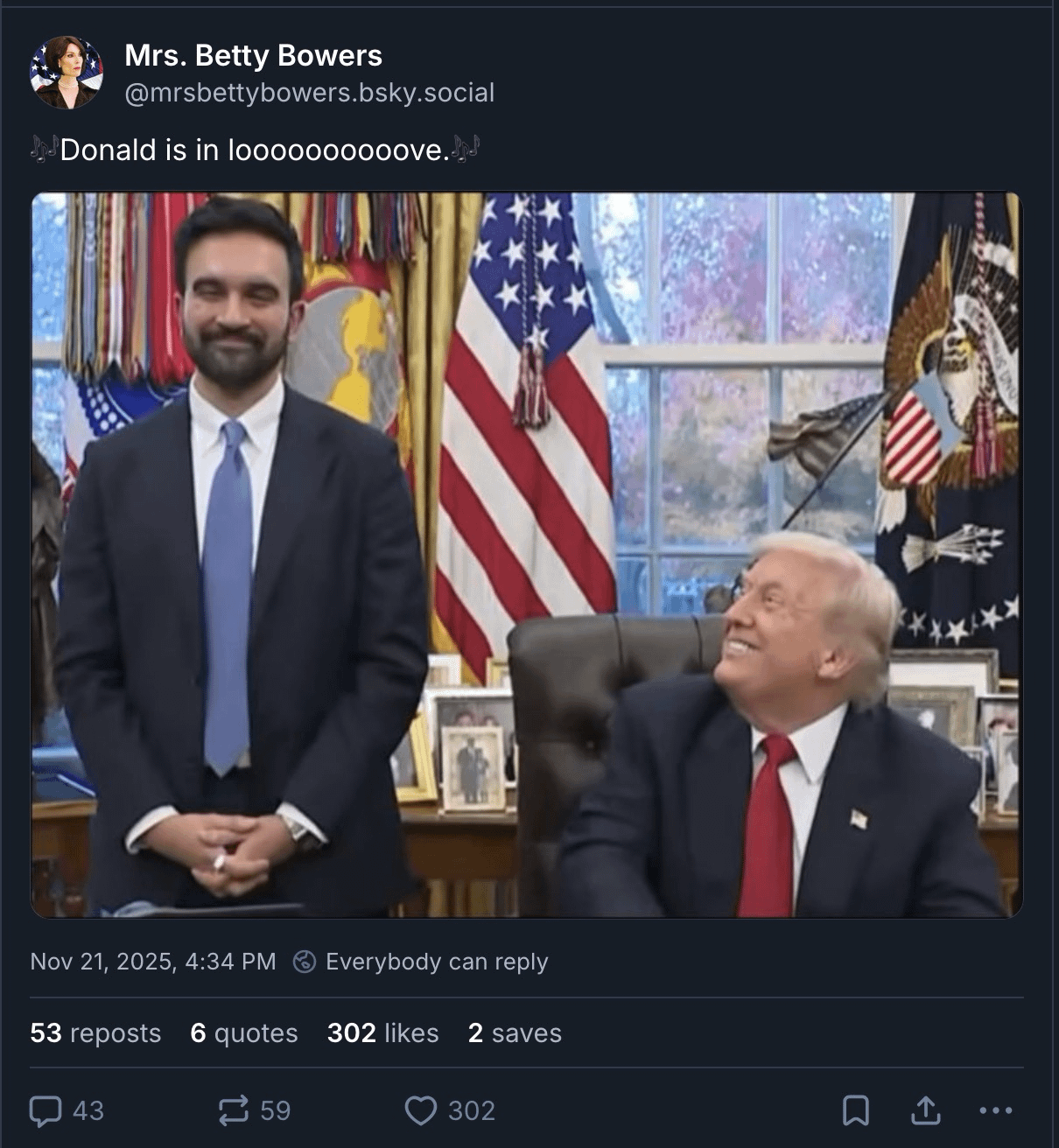Toggle the bookmark save icon
Viewport: 1059px width, 1148px height.
pos(855,1110)
